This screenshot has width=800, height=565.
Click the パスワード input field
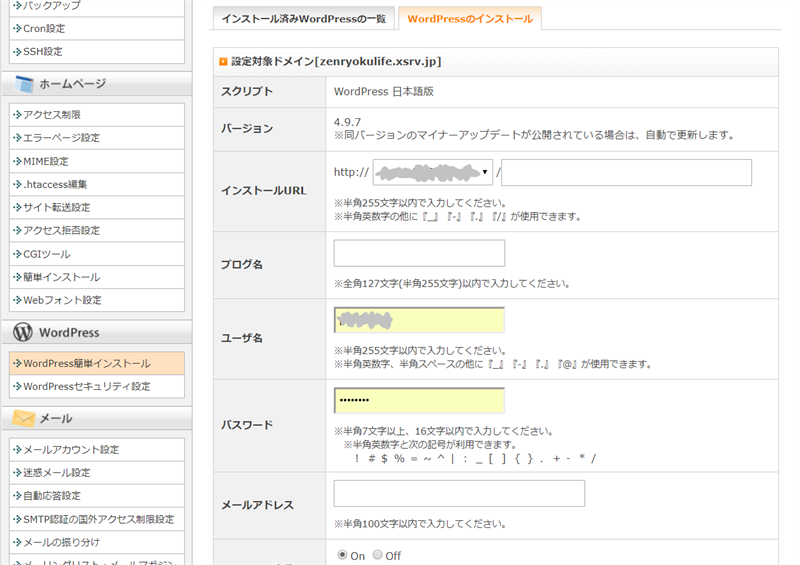(x=419, y=400)
